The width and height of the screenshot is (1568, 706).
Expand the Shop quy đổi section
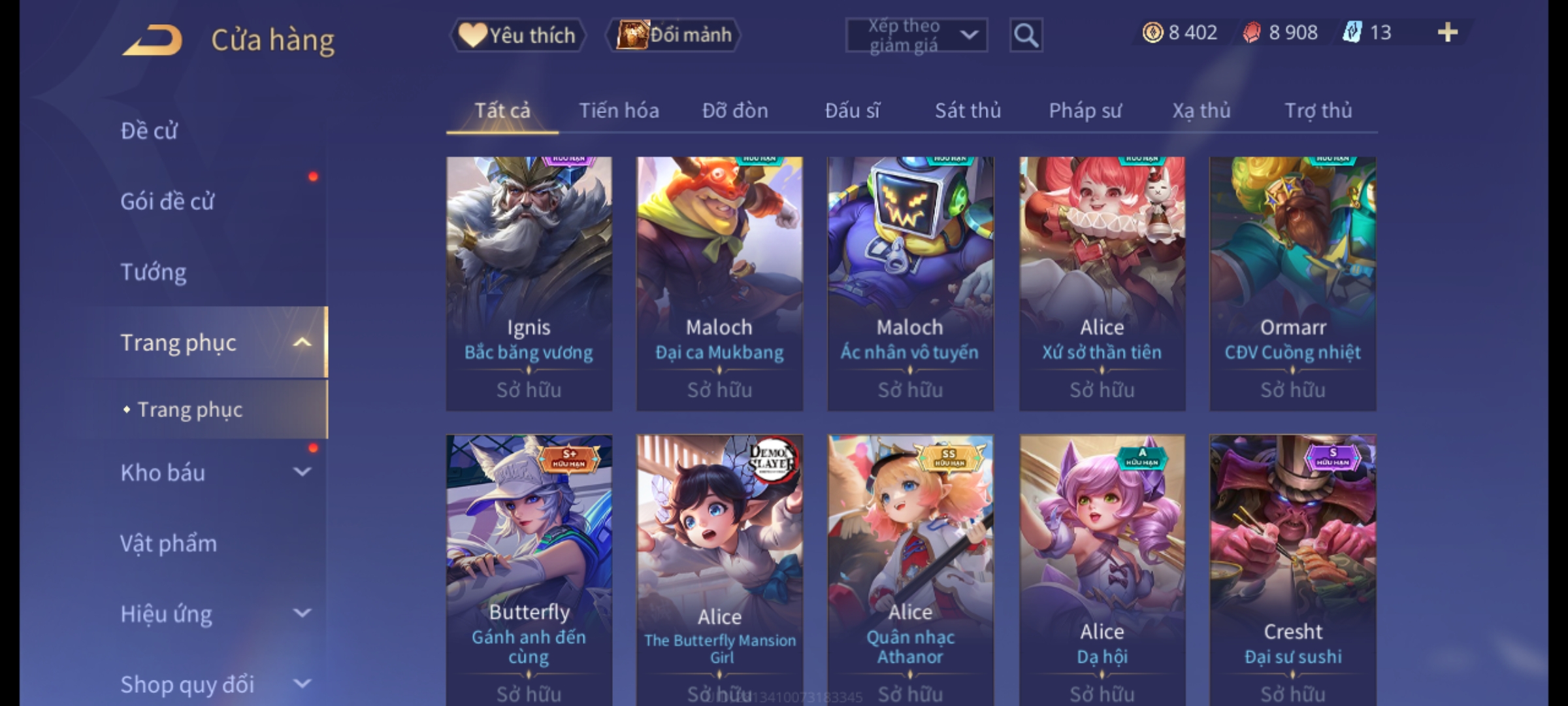302,683
